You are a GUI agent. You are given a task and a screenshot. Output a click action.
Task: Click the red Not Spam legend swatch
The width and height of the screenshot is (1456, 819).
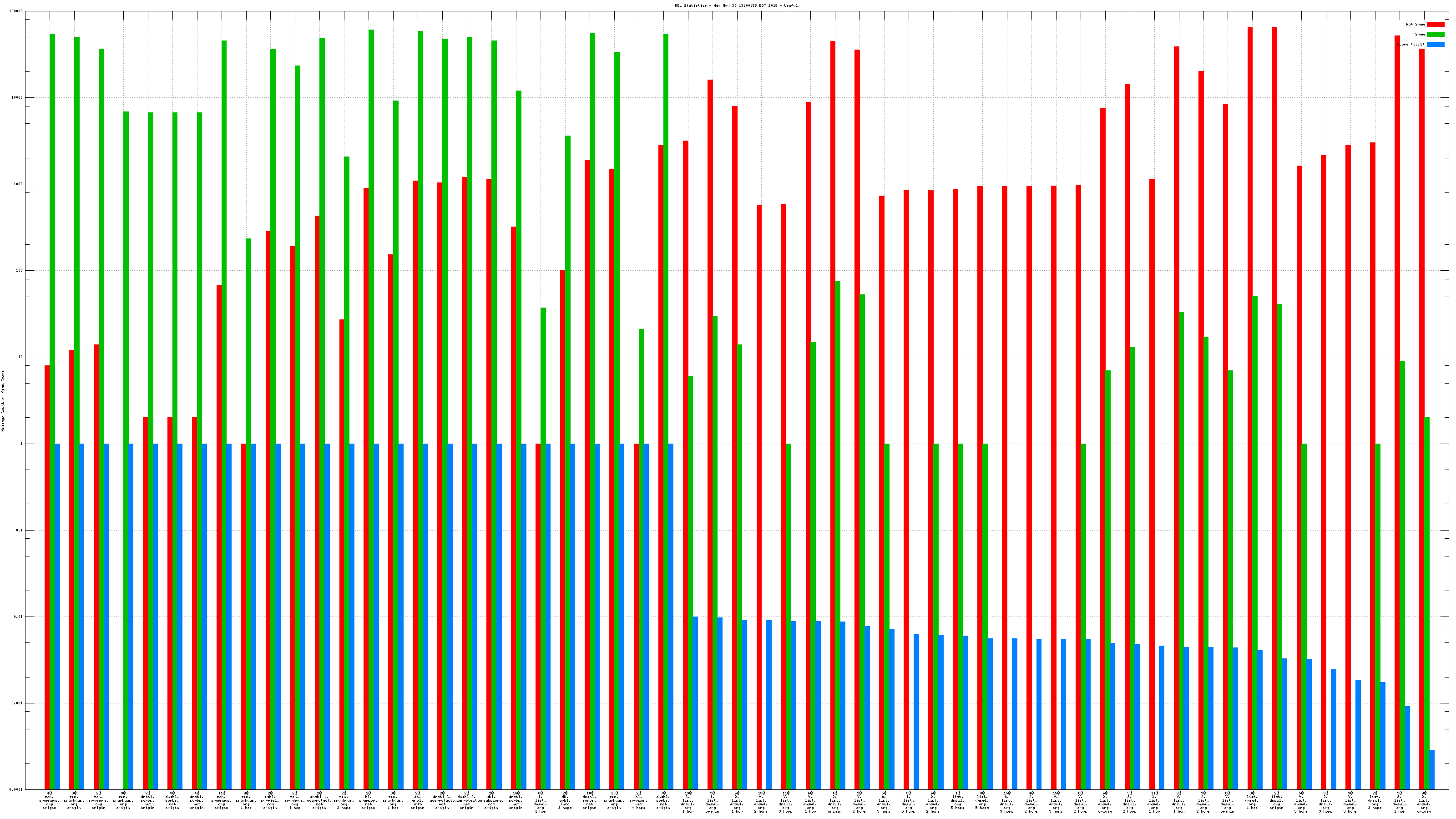1435,24
